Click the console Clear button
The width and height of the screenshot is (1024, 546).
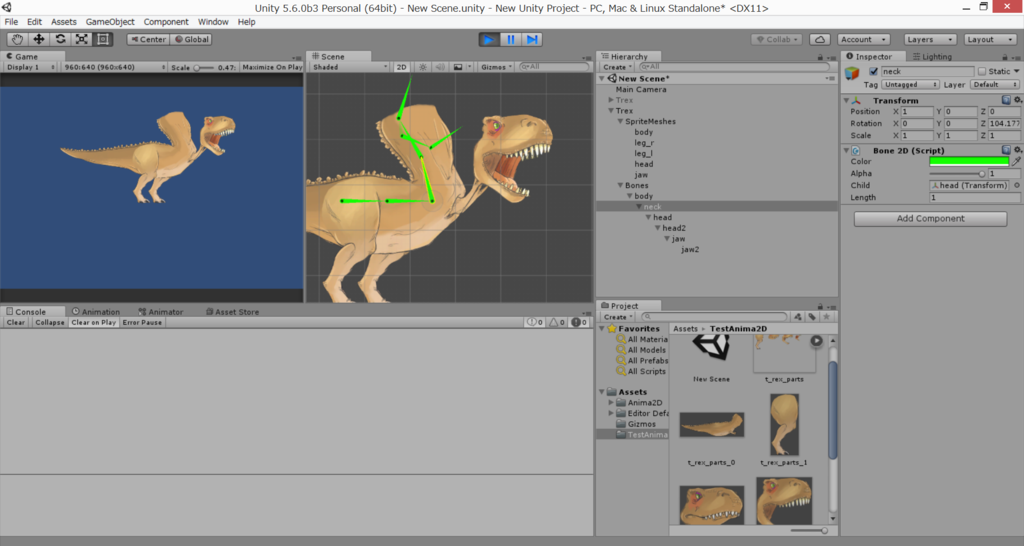pyautogui.click(x=16, y=323)
